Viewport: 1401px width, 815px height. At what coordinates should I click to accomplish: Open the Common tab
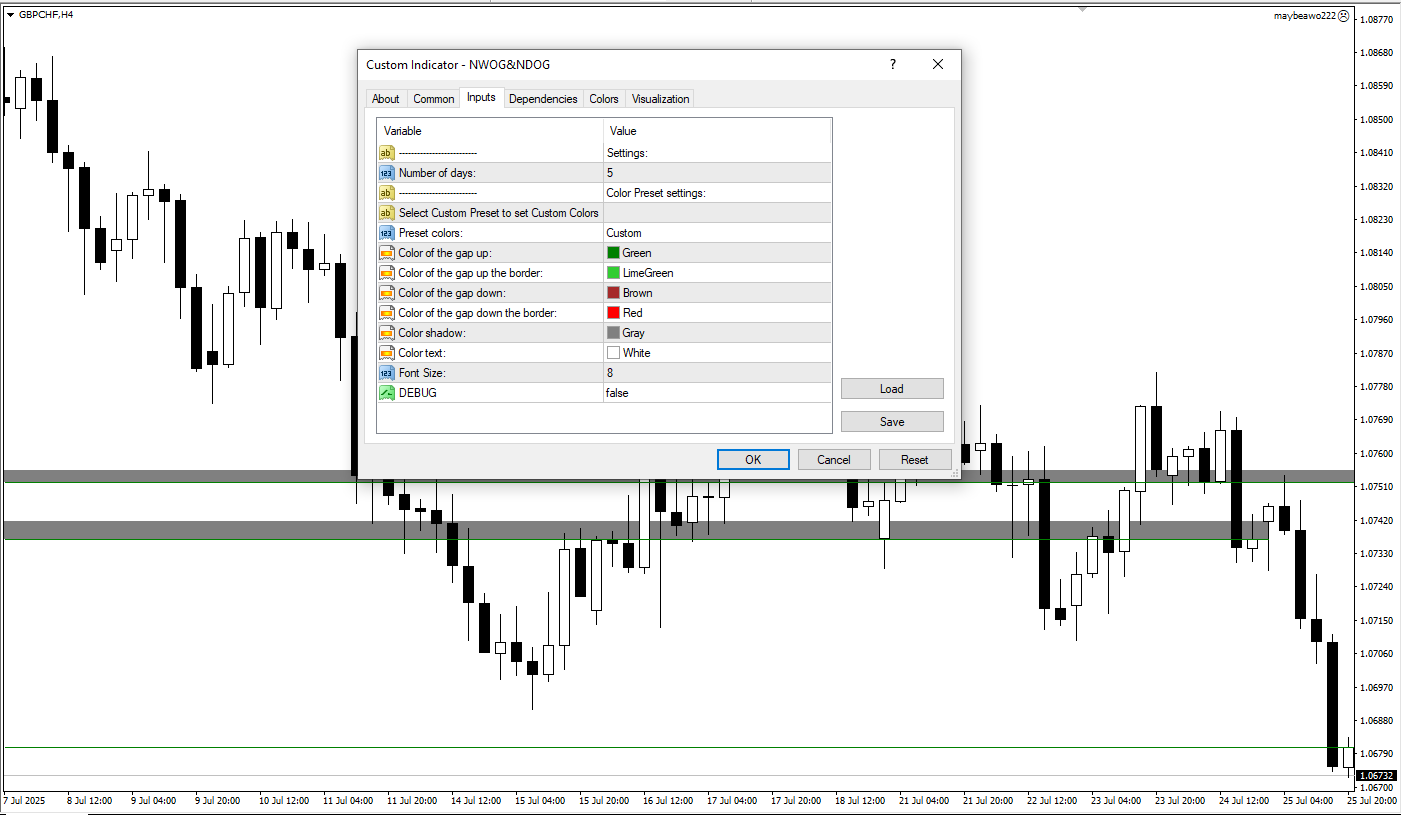click(x=434, y=99)
